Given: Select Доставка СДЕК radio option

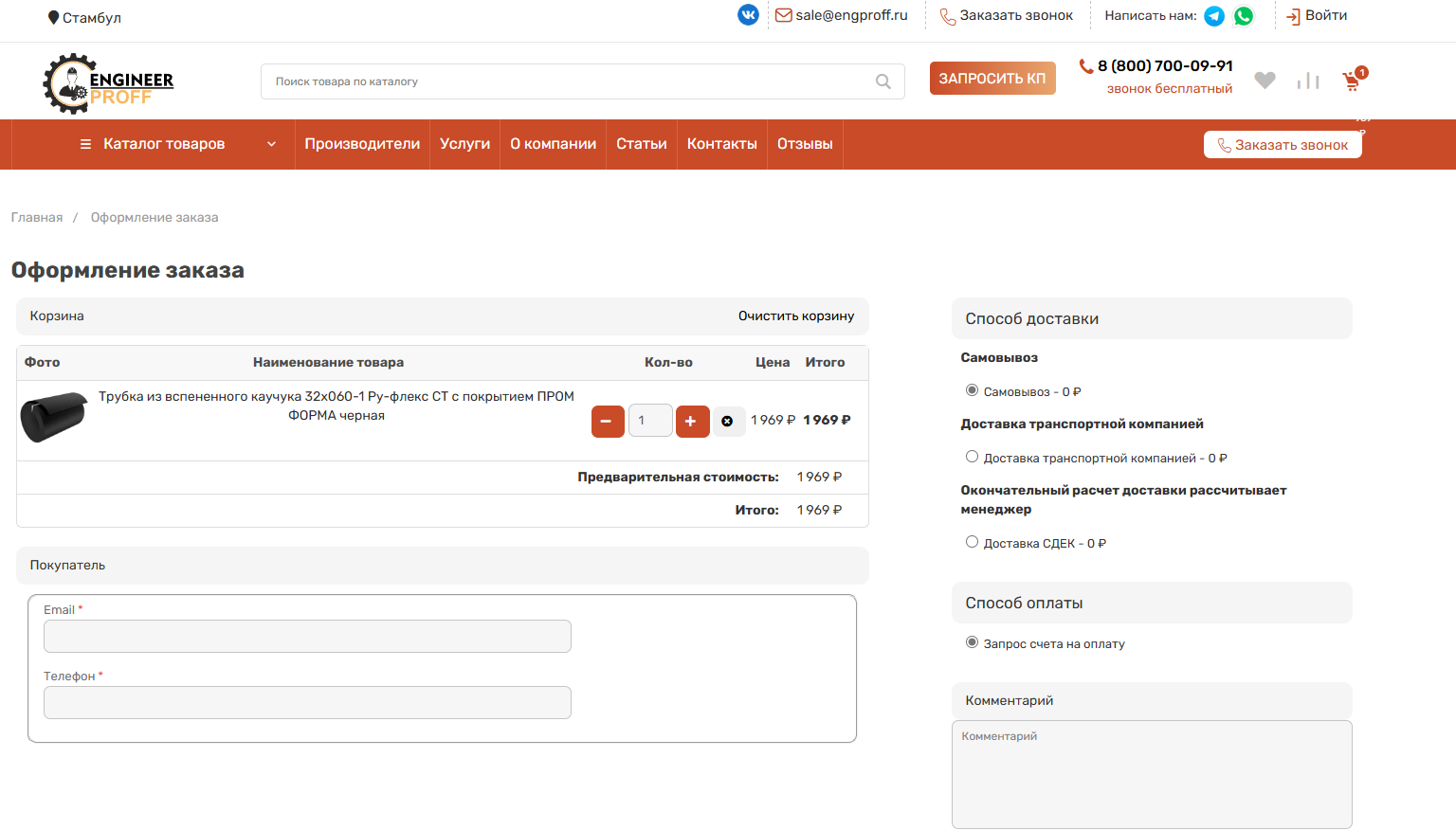Looking at the screenshot, I should 972,542.
